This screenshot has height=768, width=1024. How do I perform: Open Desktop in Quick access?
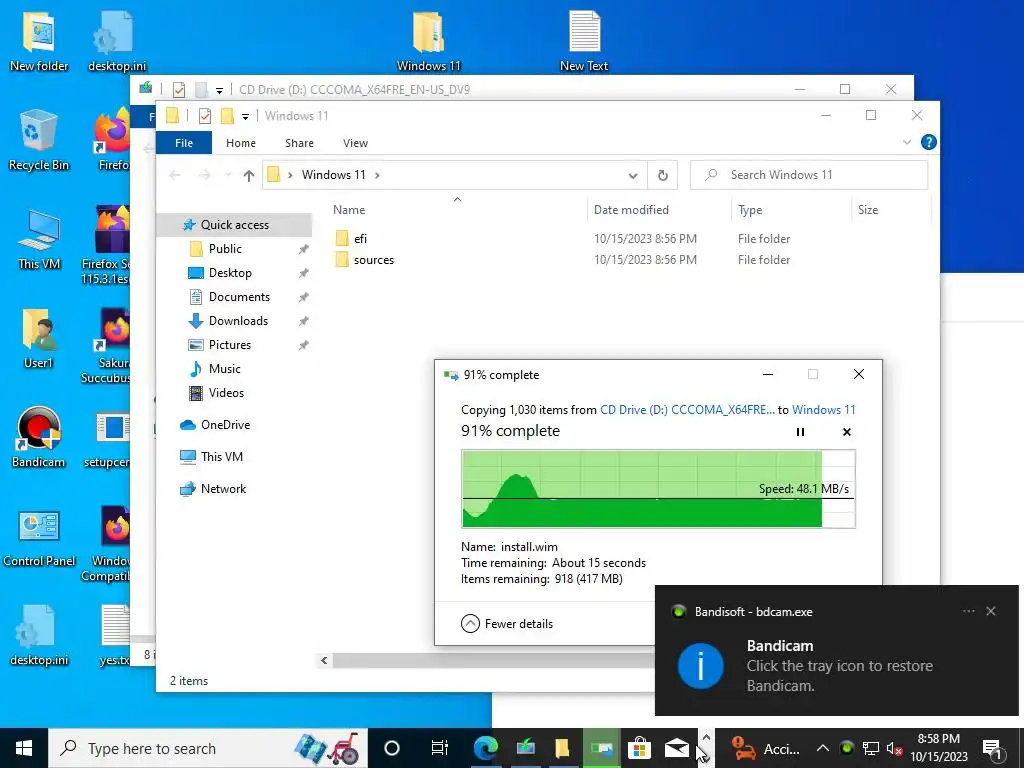click(x=230, y=273)
